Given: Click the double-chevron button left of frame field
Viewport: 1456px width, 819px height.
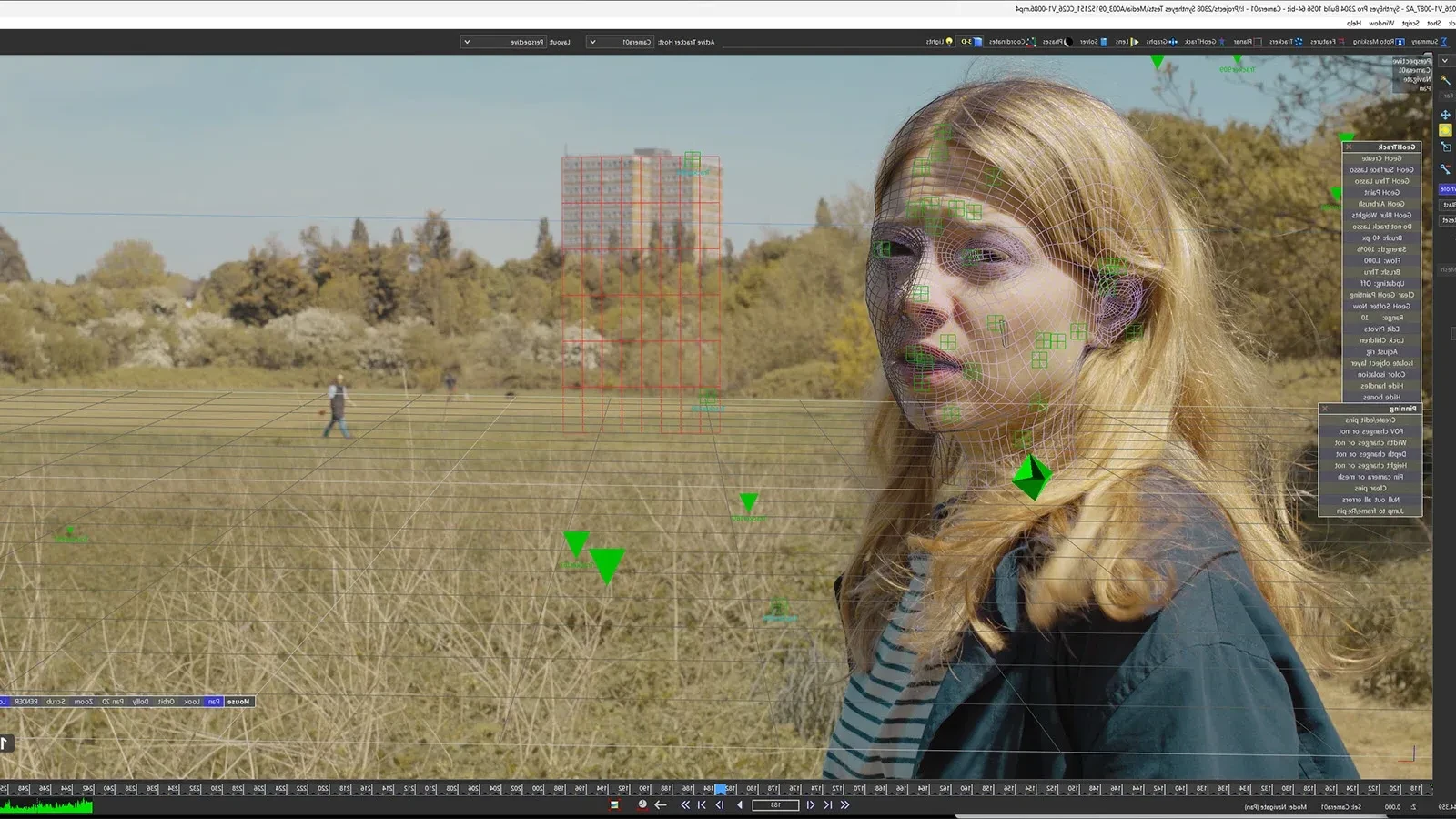Looking at the screenshot, I should coord(685,804).
